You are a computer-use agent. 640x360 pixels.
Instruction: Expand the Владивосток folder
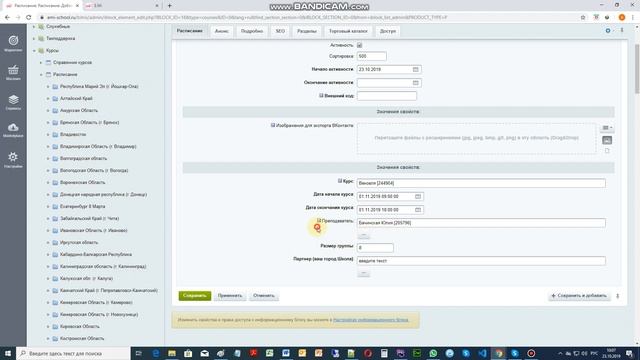48,134
